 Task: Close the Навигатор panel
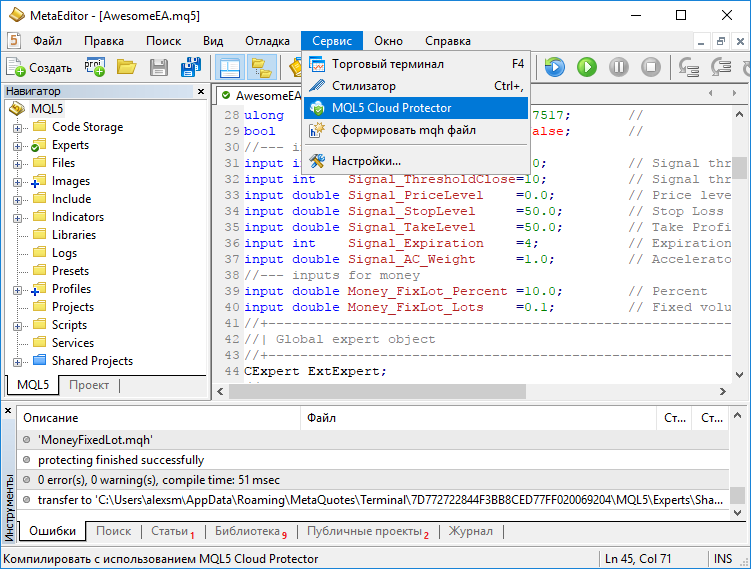coord(200,92)
